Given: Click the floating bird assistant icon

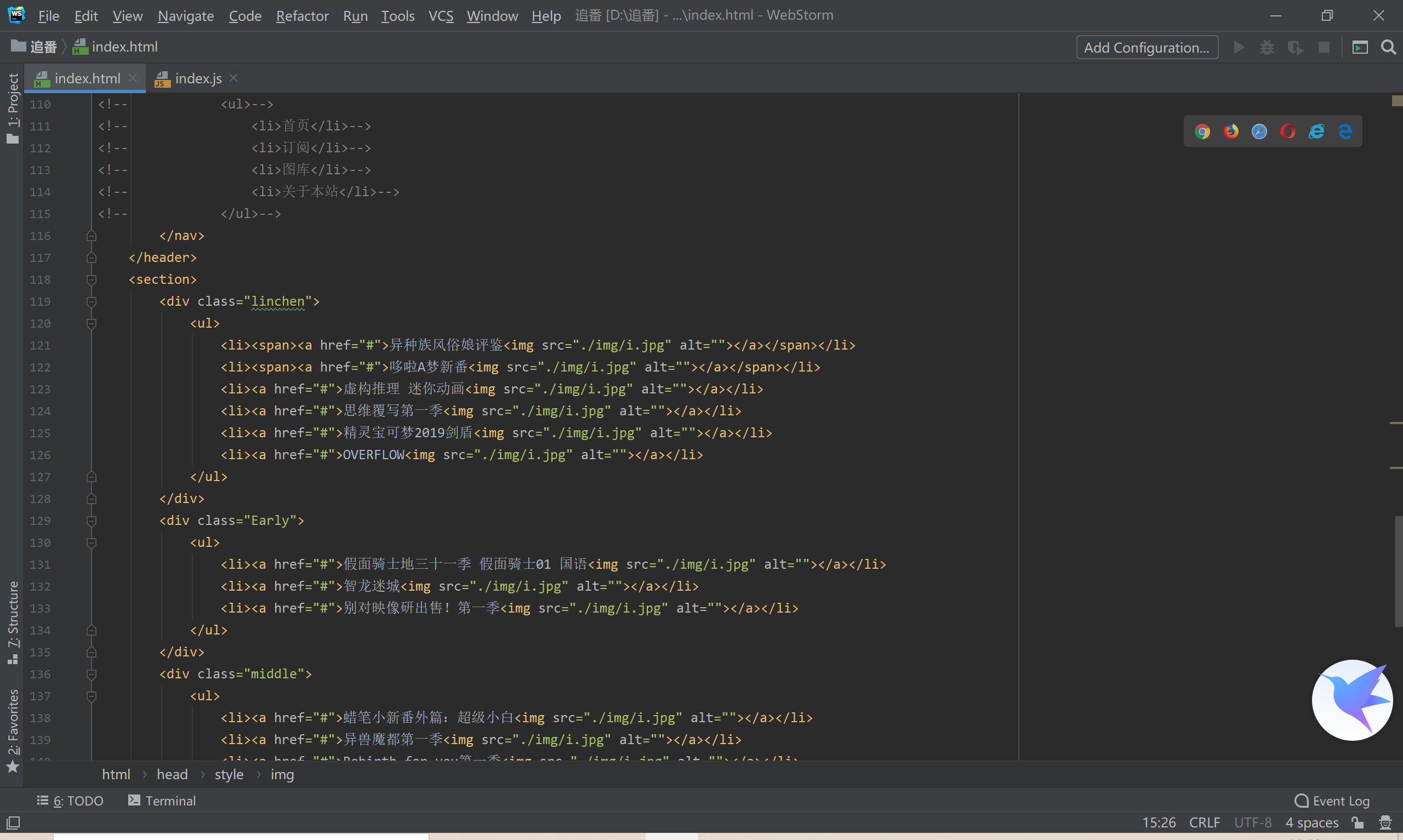Looking at the screenshot, I should pyautogui.click(x=1352, y=700).
